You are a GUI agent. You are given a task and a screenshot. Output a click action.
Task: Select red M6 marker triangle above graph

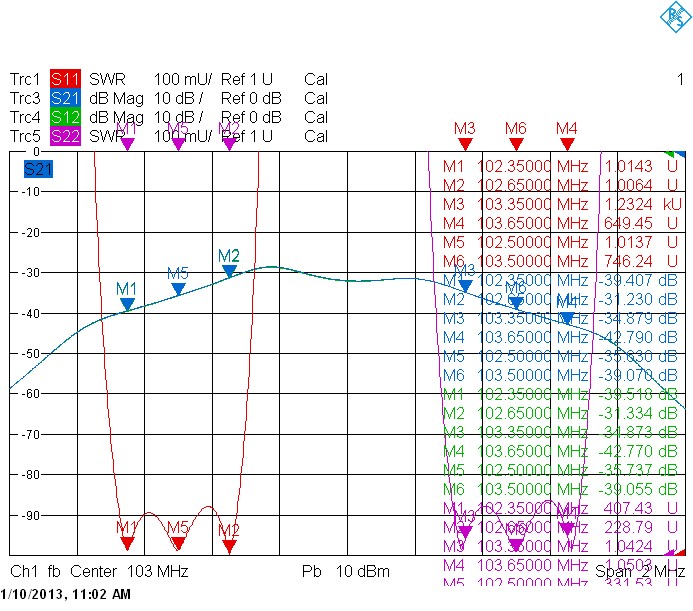pos(516,144)
